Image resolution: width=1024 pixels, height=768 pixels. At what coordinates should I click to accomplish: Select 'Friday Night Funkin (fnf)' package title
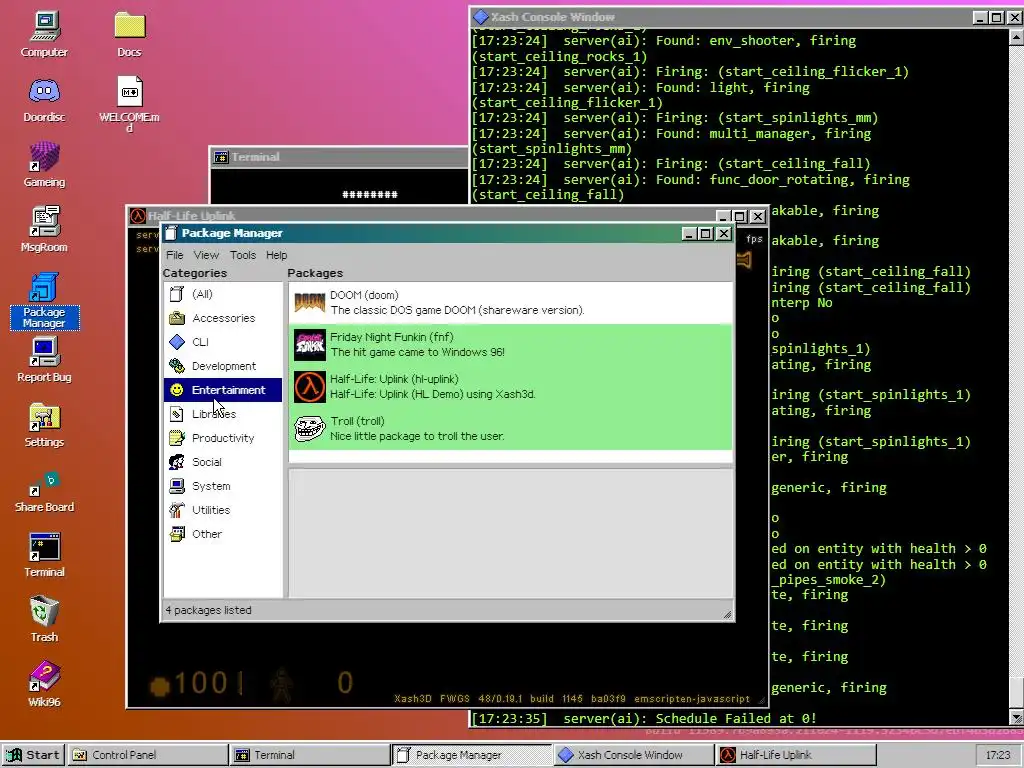391,337
